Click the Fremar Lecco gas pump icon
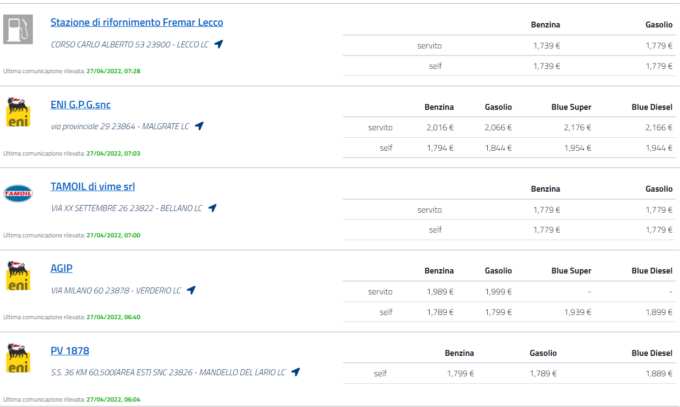This screenshot has width=680, height=407. coord(18,31)
